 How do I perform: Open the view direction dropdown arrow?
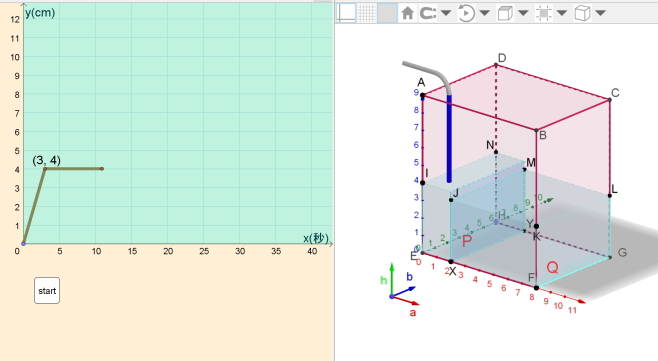click(x=523, y=13)
